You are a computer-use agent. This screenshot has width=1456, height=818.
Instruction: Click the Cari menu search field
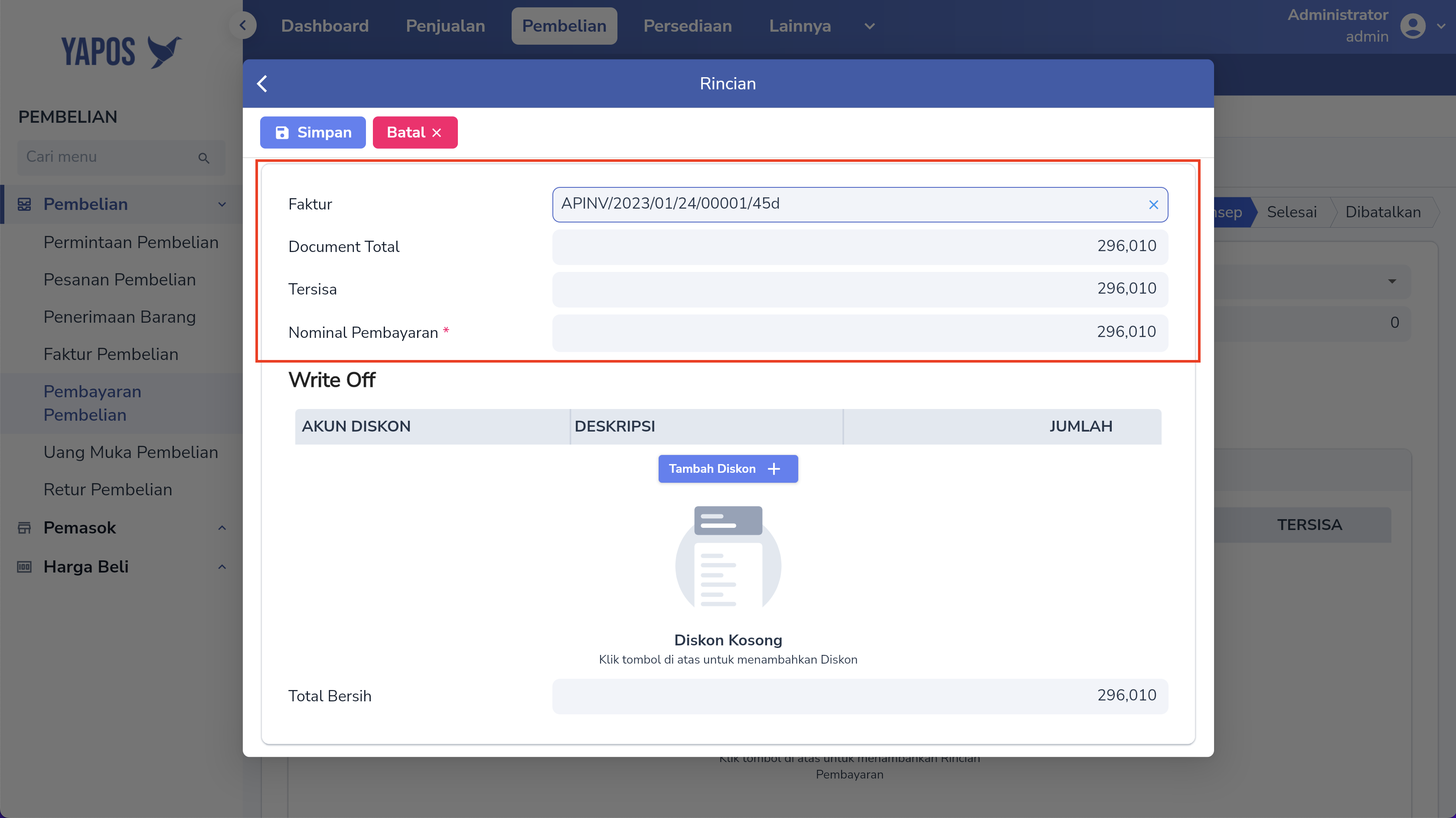(121, 157)
